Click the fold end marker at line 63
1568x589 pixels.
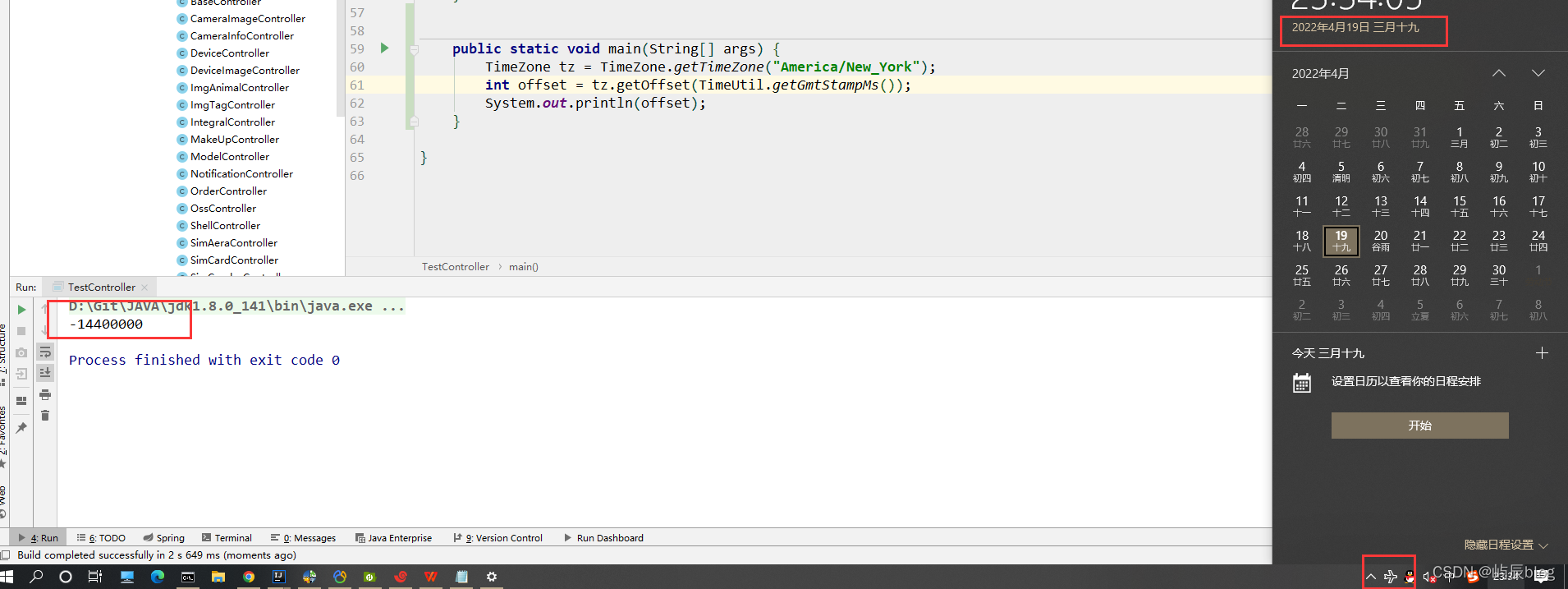415,121
